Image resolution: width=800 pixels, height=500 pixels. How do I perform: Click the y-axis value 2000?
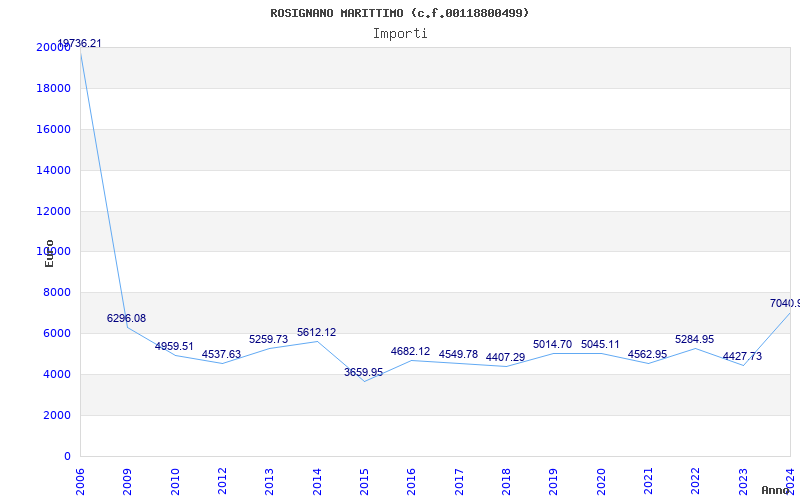click(x=57, y=415)
